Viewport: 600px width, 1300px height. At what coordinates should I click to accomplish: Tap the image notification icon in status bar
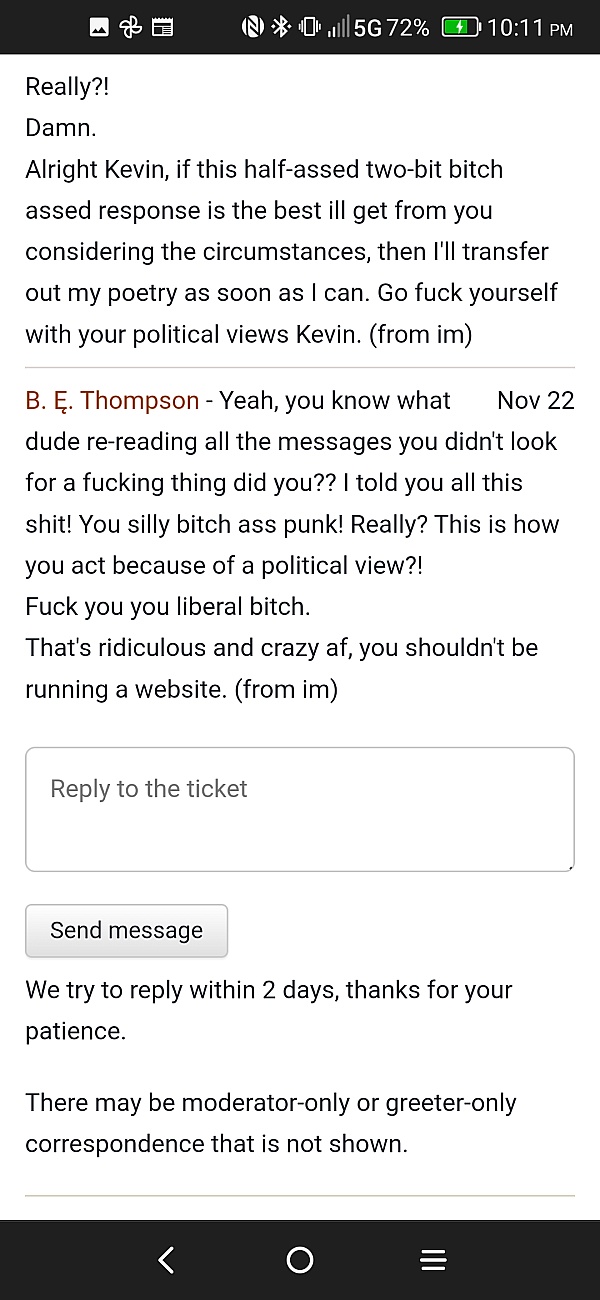(99, 28)
